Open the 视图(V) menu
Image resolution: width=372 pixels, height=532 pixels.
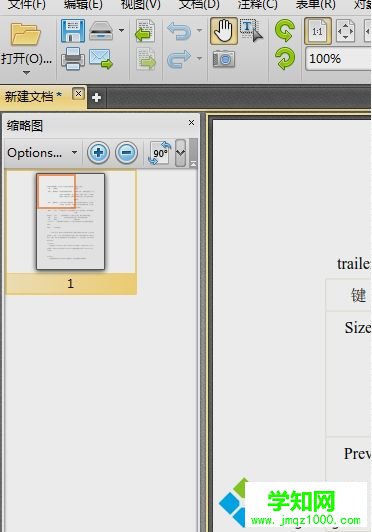(141, 5)
